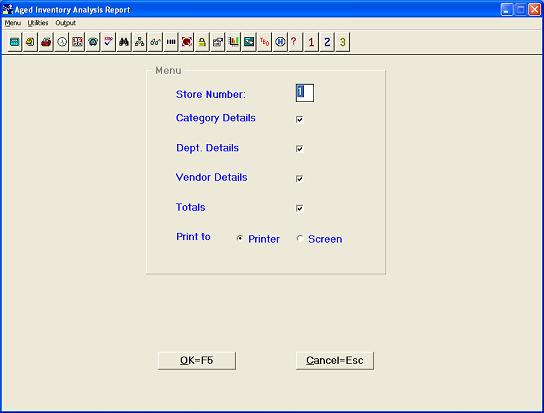
Task: Click the alarm clock icon
Action: 93,42
